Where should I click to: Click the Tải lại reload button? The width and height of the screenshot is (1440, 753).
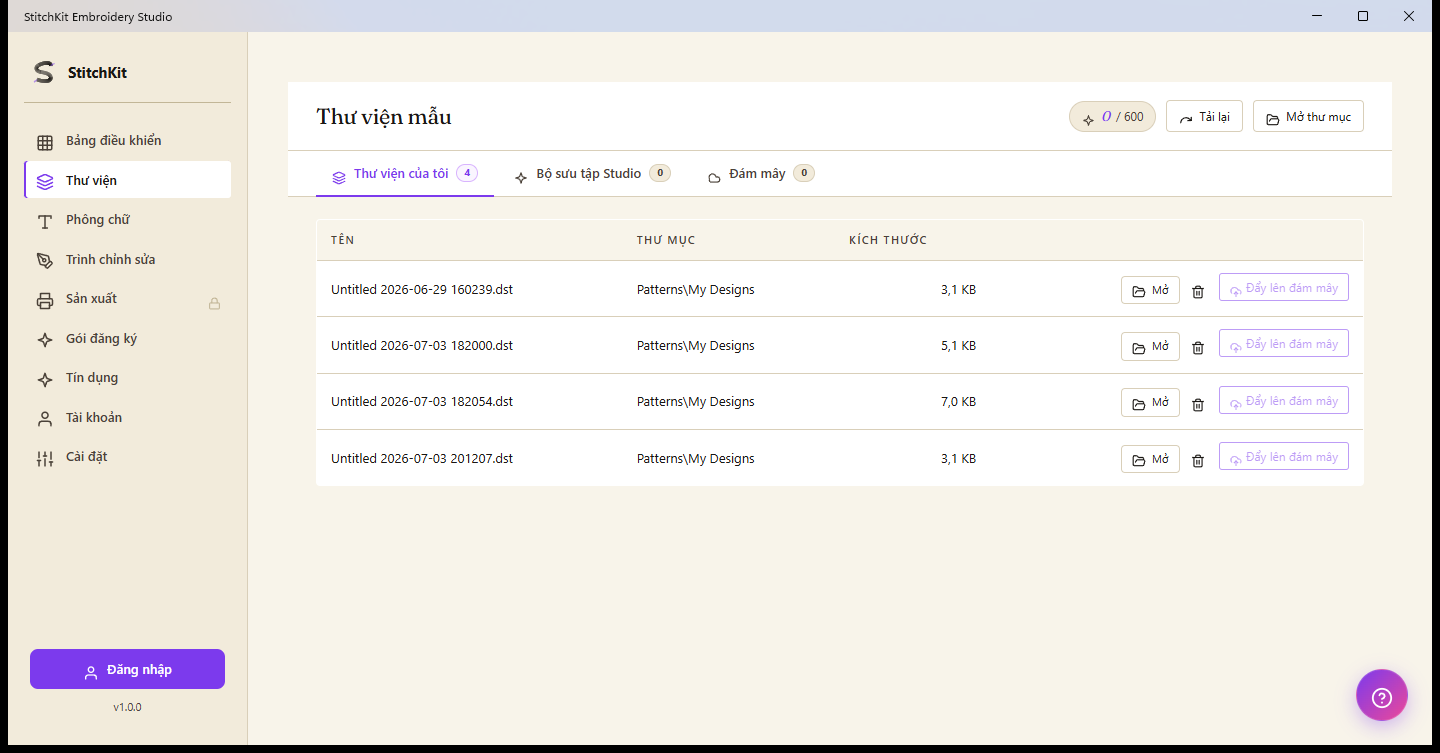[1204, 117]
